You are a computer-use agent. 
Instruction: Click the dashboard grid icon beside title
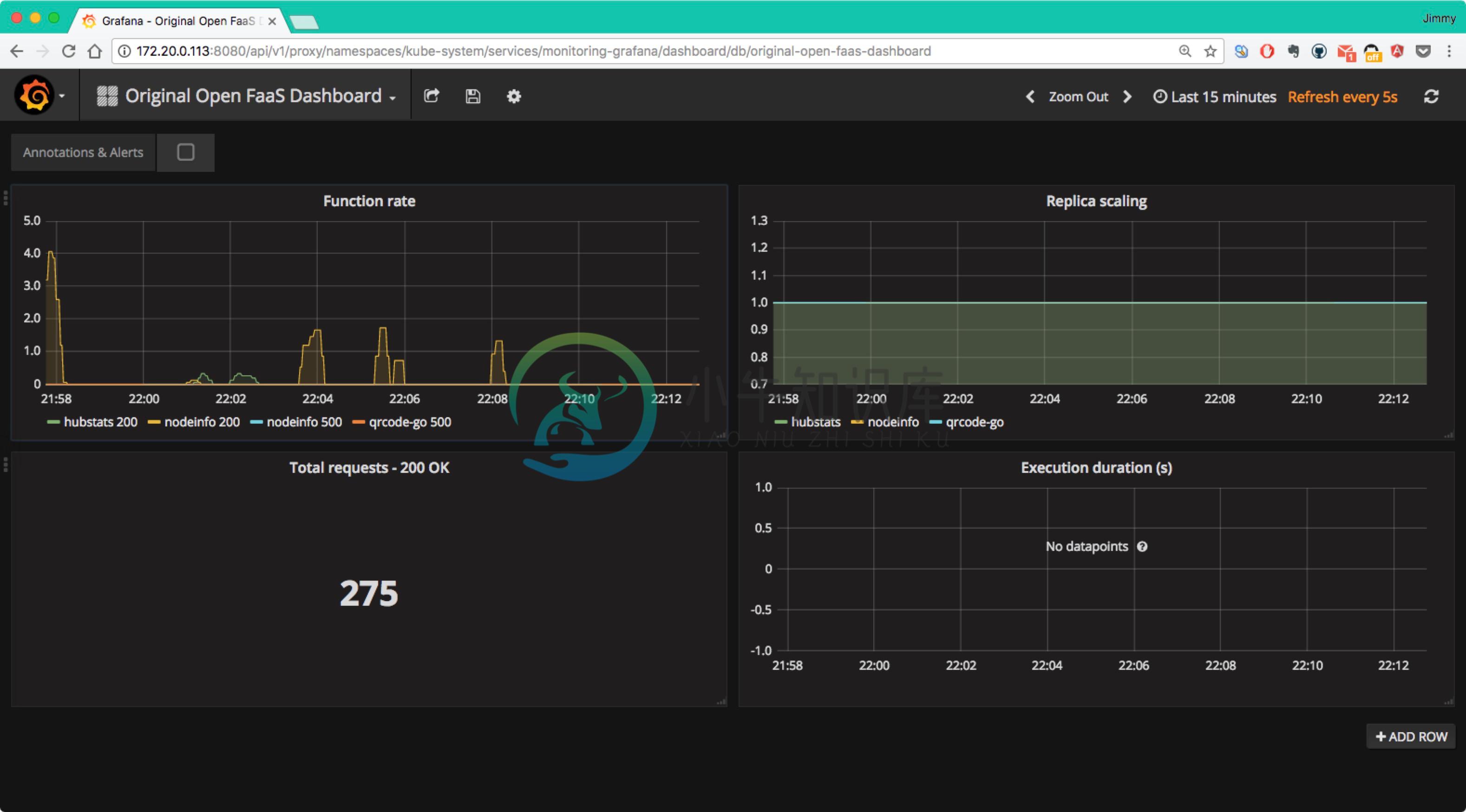pyautogui.click(x=107, y=96)
